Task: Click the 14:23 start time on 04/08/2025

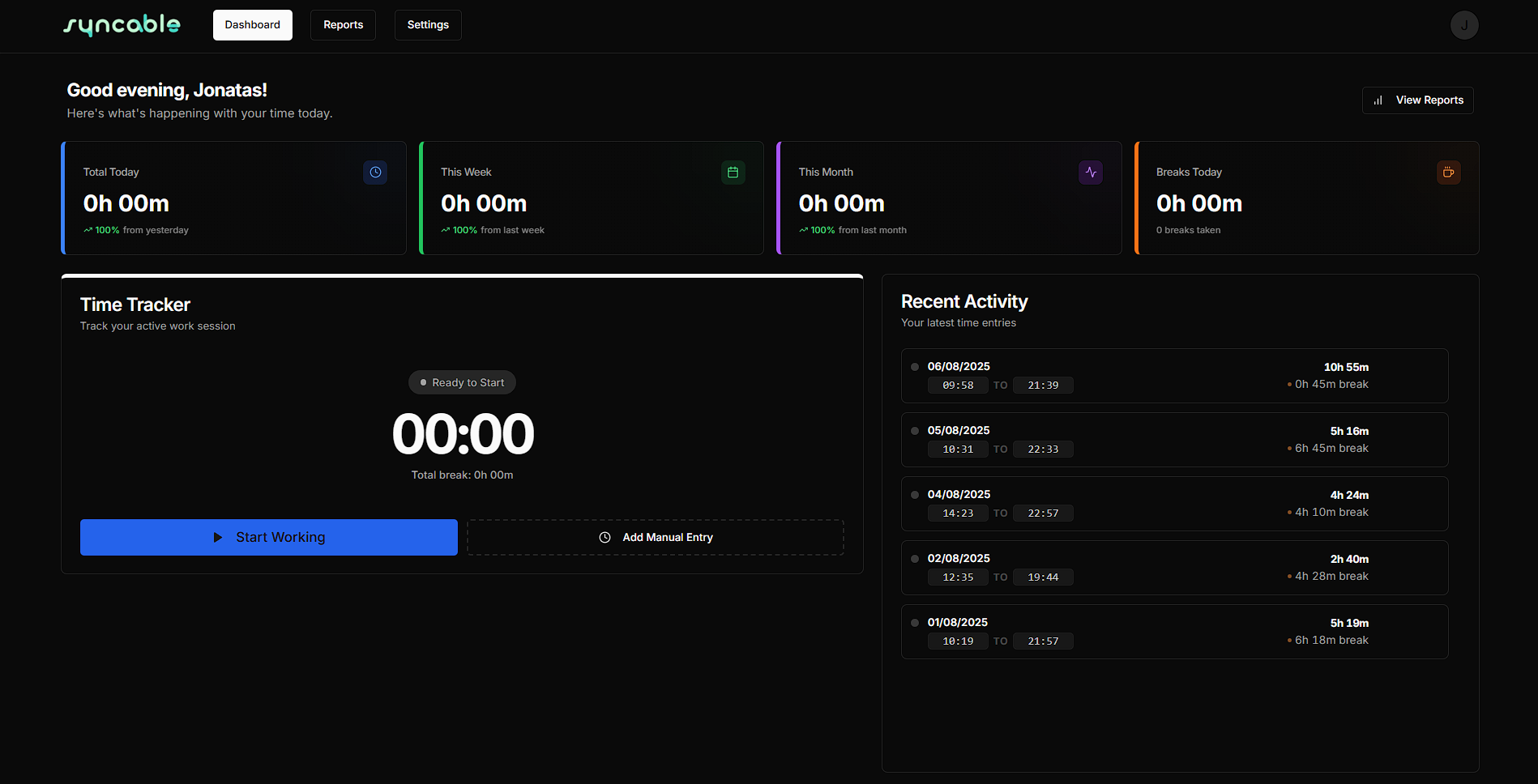Action: tap(957, 513)
